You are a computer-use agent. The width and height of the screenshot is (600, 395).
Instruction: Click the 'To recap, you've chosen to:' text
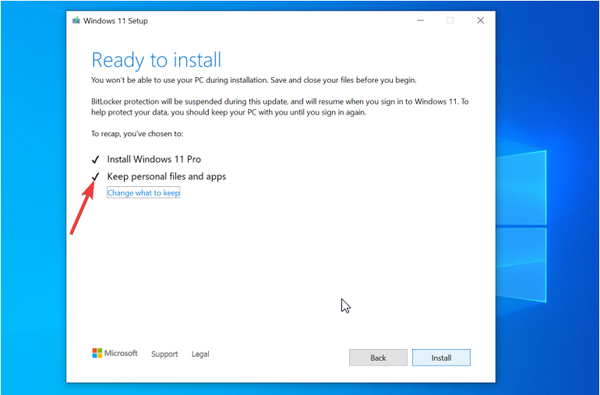(x=137, y=134)
